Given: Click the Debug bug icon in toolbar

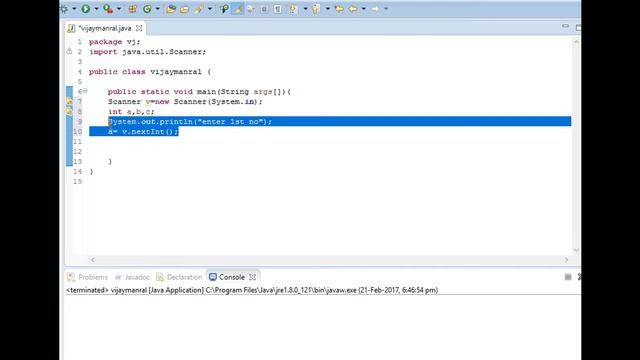Looking at the screenshot, I should tap(64, 9).
